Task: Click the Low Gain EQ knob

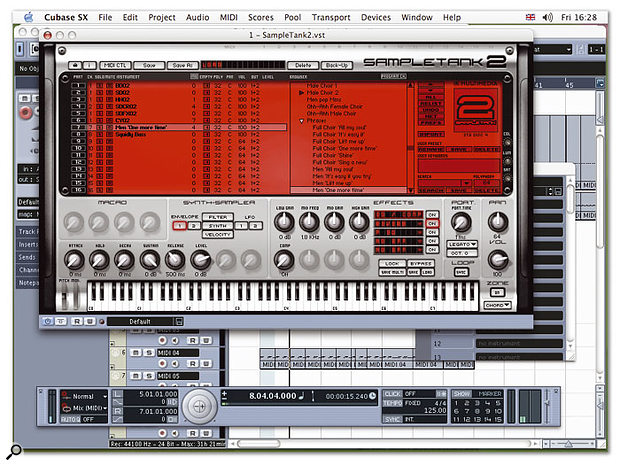Action: [x=284, y=222]
